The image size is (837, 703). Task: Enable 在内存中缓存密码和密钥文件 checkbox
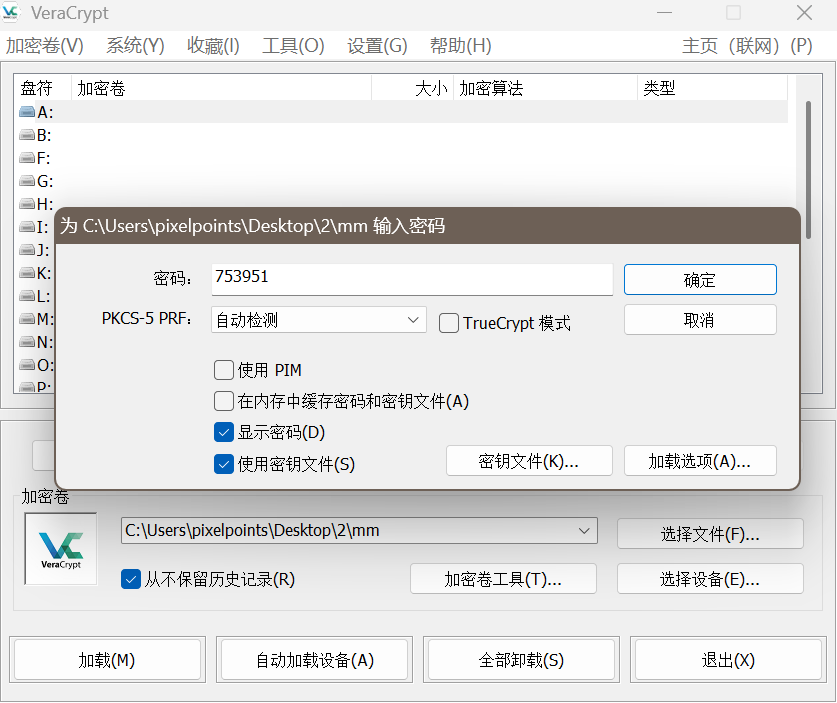click(x=224, y=401)
